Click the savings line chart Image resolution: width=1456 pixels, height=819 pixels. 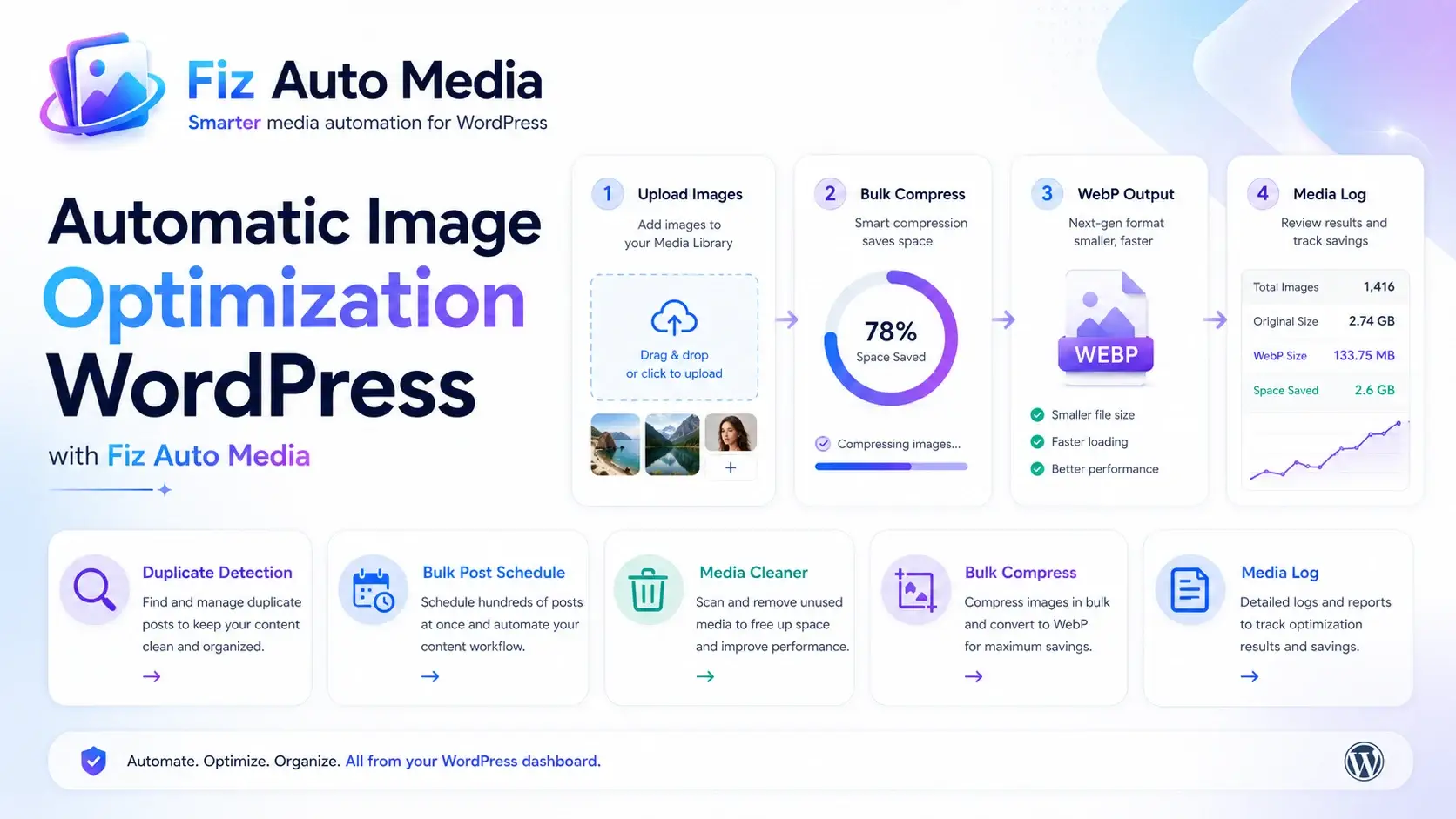[x=1325, y=450]
